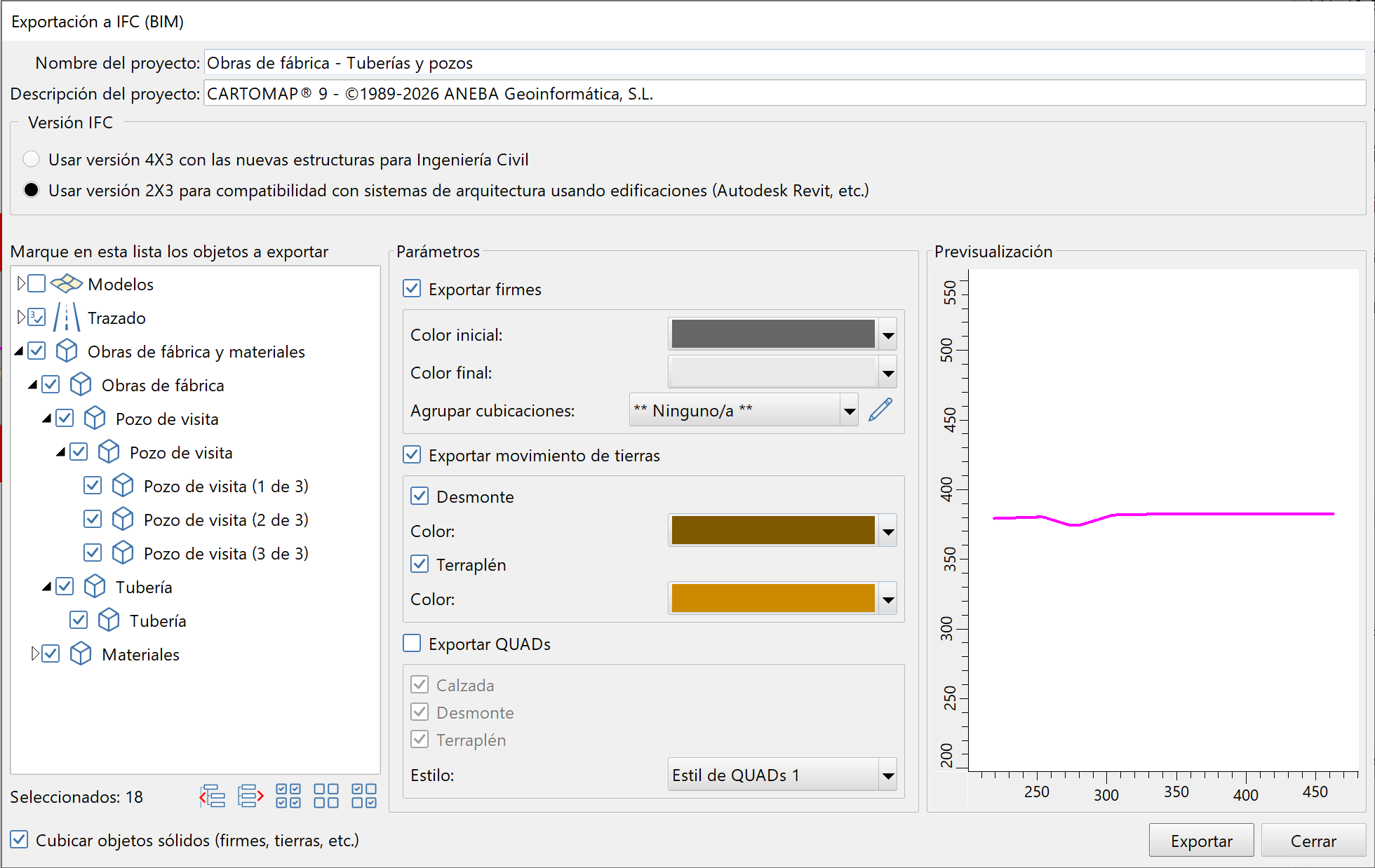
Task: Click the check all items icon
Action: (x=288, y=796)
